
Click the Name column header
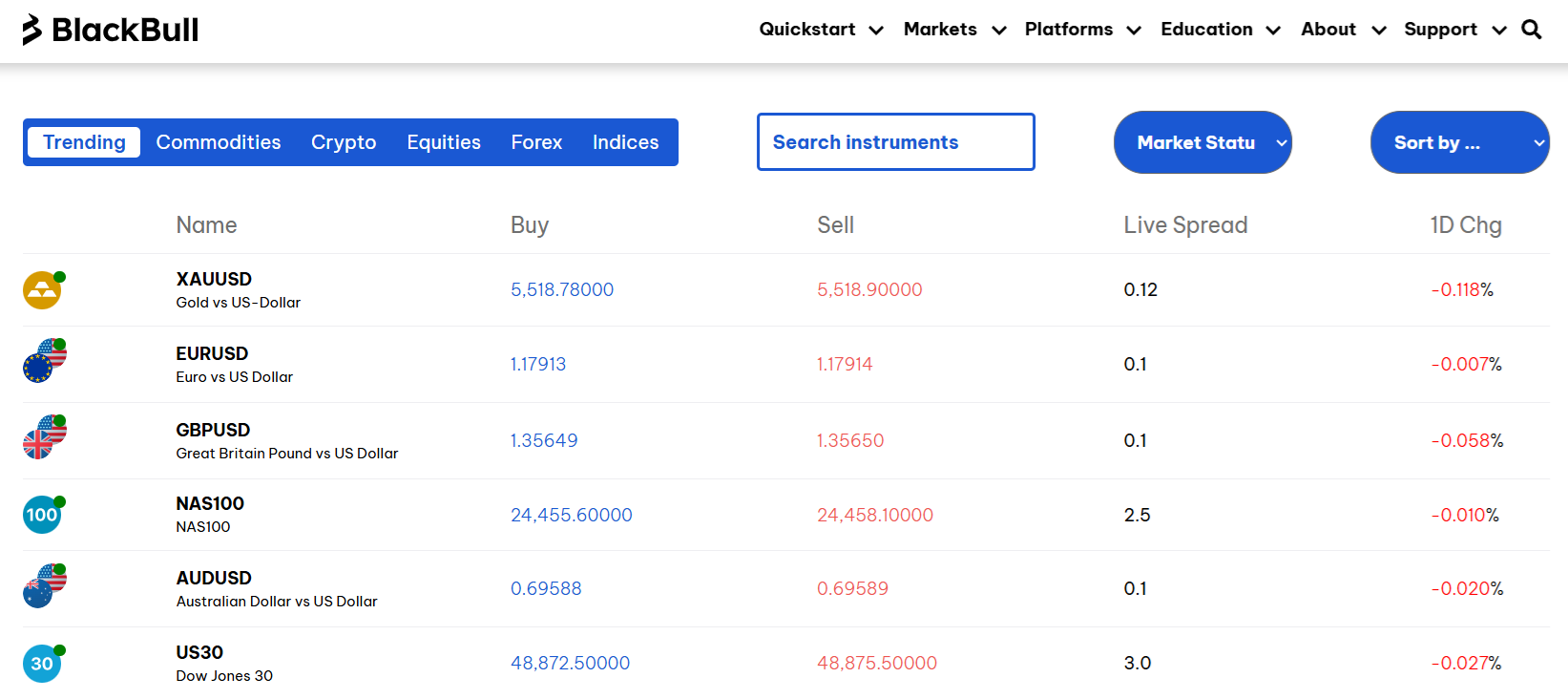tap(206, 225)
